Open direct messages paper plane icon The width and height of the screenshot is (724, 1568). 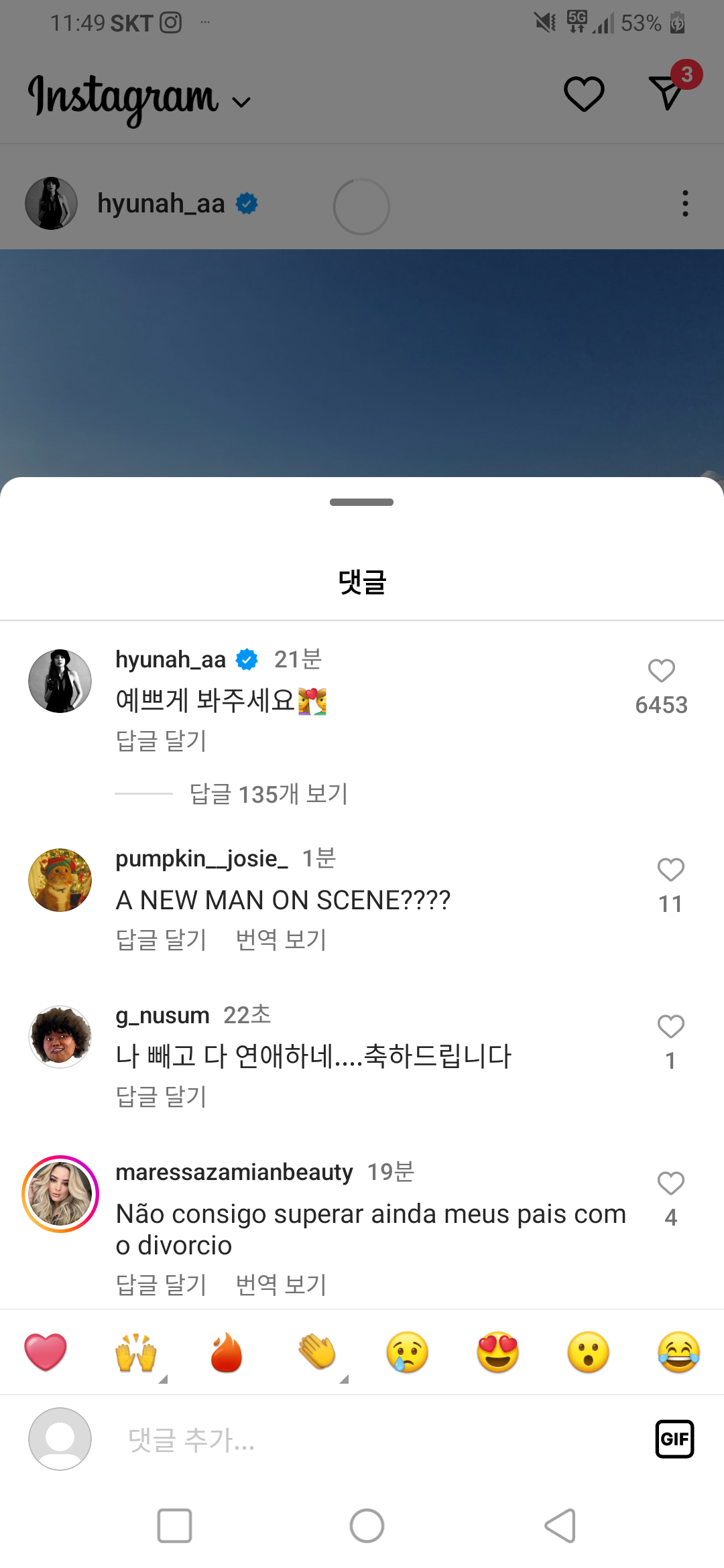coord(666,92)
